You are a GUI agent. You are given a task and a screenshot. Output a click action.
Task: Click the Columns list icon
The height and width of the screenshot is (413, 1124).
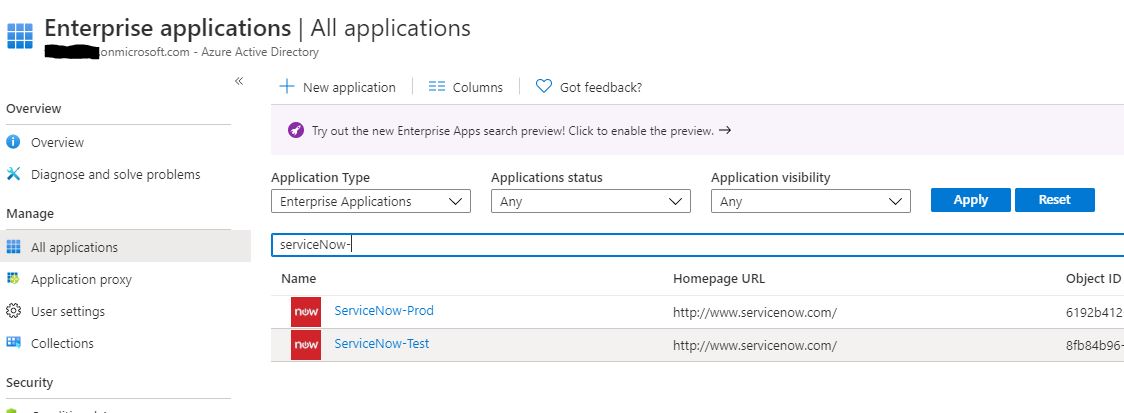pyautogui.click(x=437, y=87)
